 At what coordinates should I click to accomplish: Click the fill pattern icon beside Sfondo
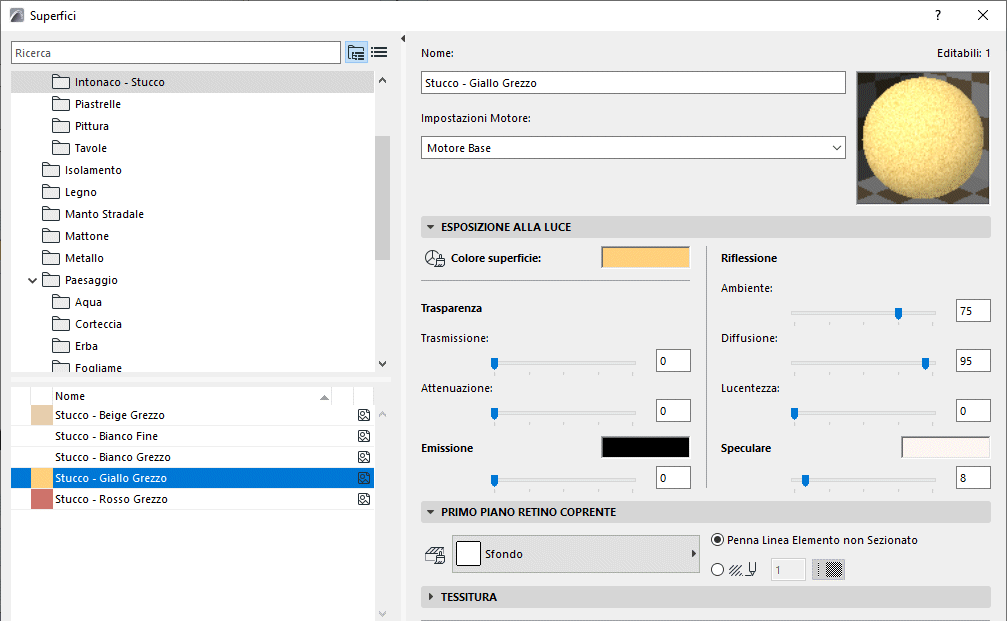tap(434, 554)
